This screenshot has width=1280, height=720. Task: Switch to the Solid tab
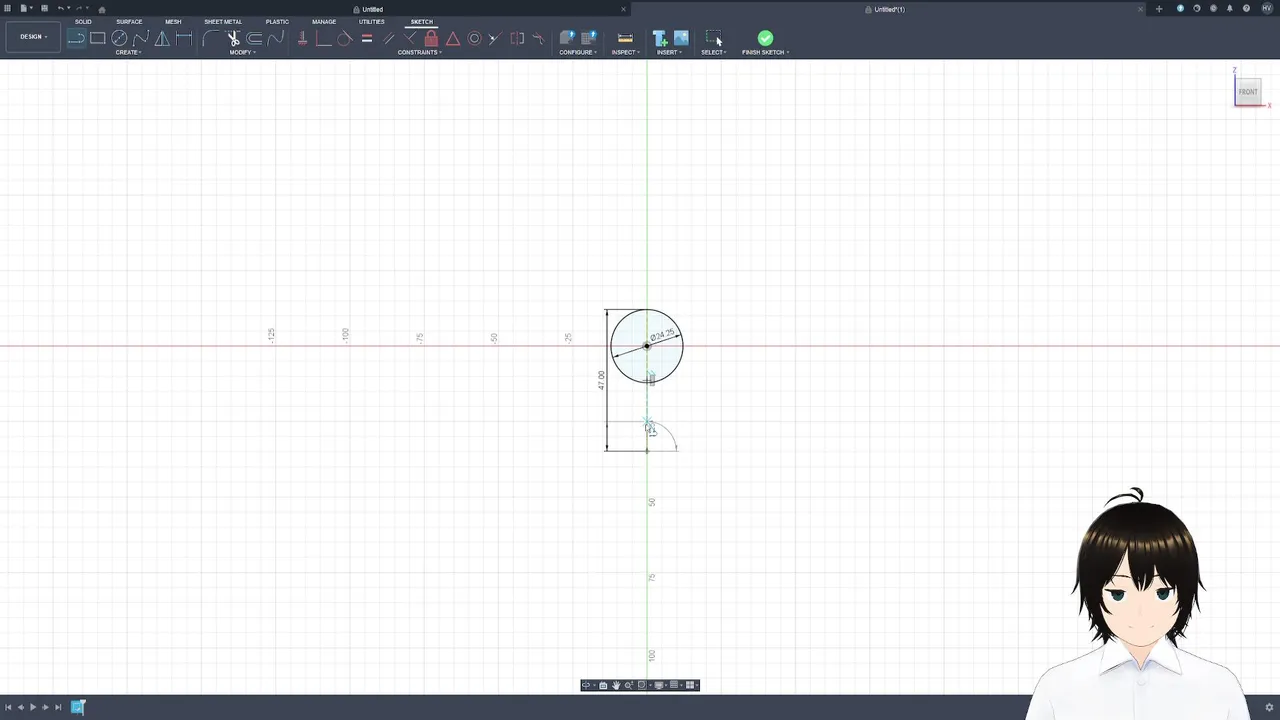tap(83, 22)
